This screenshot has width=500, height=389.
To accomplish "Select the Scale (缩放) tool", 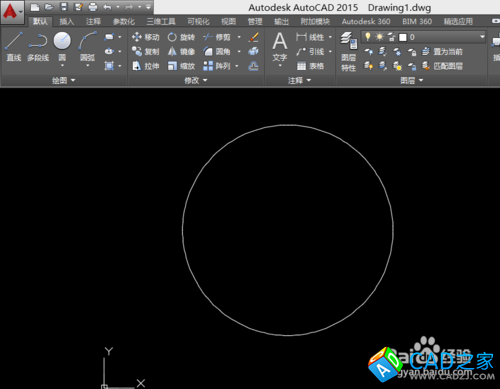I will coord(181,66).
